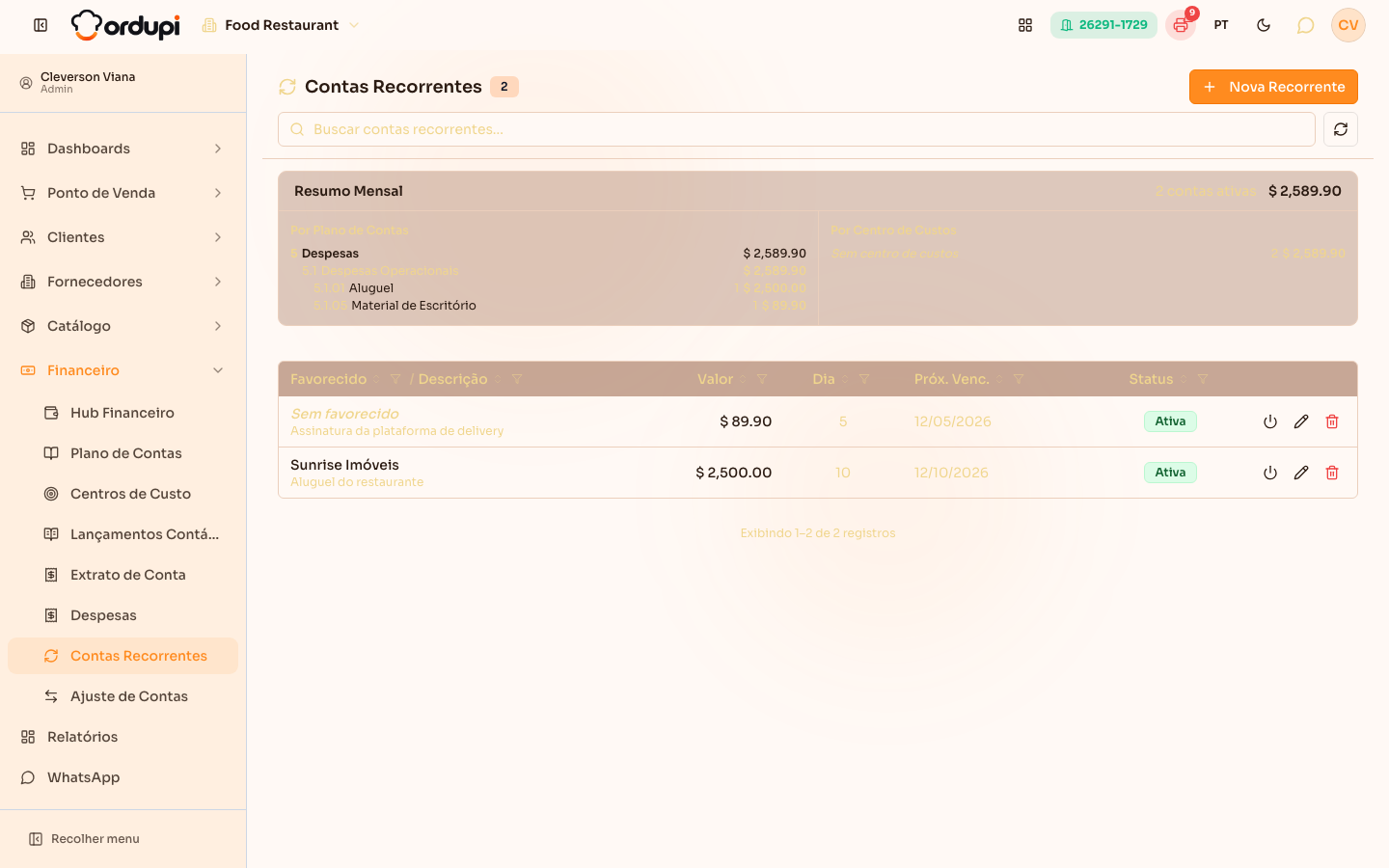
Task: Delete the Sunrise Imóveis recurring account
Action: pyautogui.click(x=1332, y=473)
